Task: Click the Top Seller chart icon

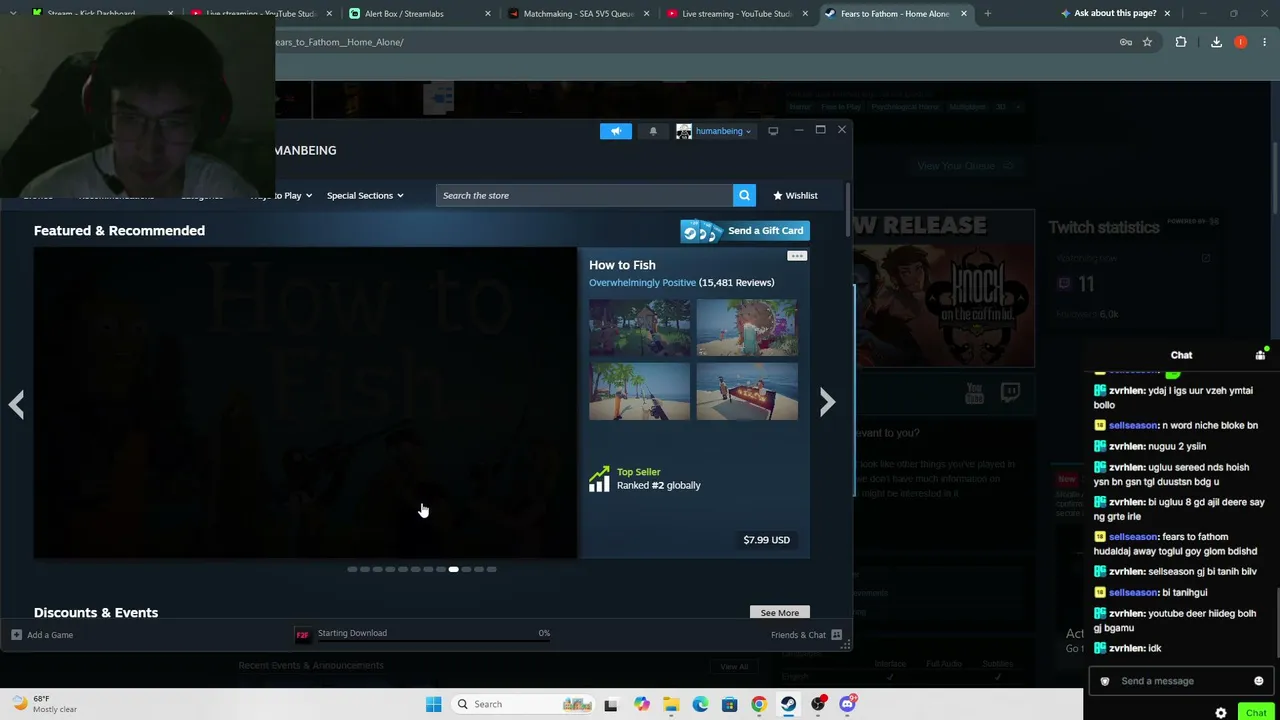Action: pos(599,479)
